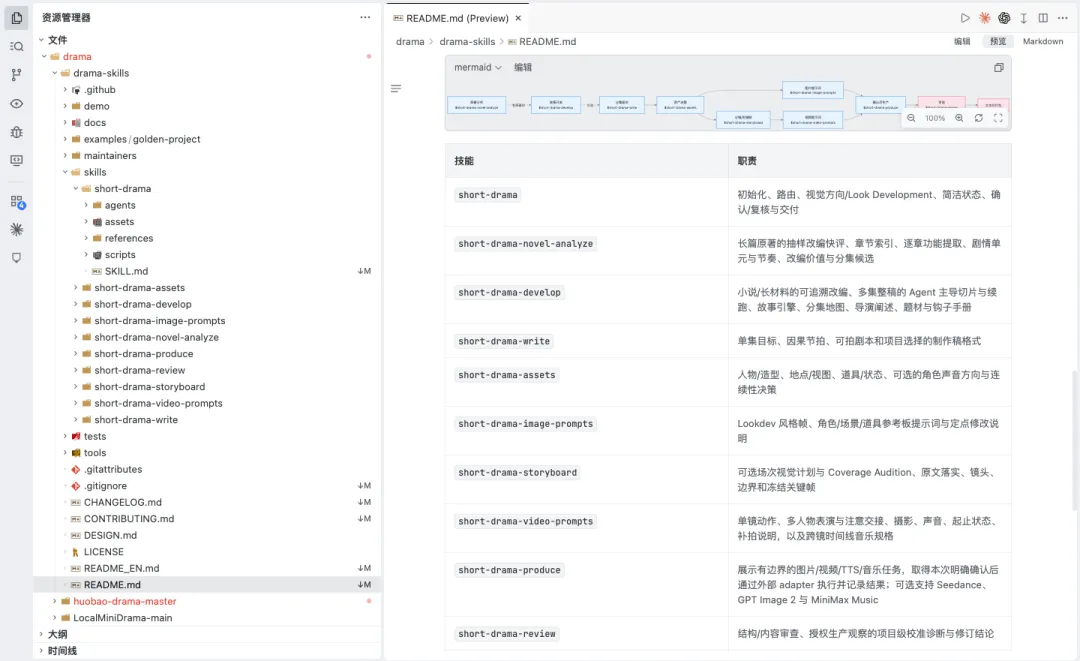Click drama-skills in the breadcrumb
Image resolution: width=1080 pixels, height=661 pixels.
[x=467, y=41]
